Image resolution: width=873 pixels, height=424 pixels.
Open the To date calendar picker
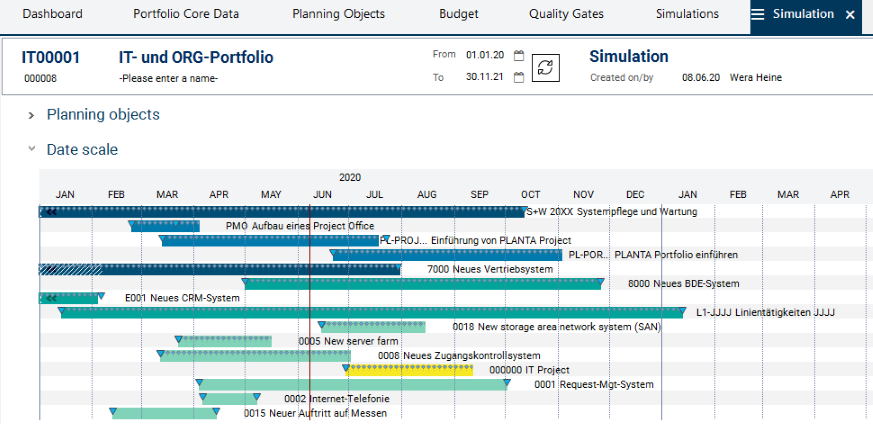(x=518, y=78)
